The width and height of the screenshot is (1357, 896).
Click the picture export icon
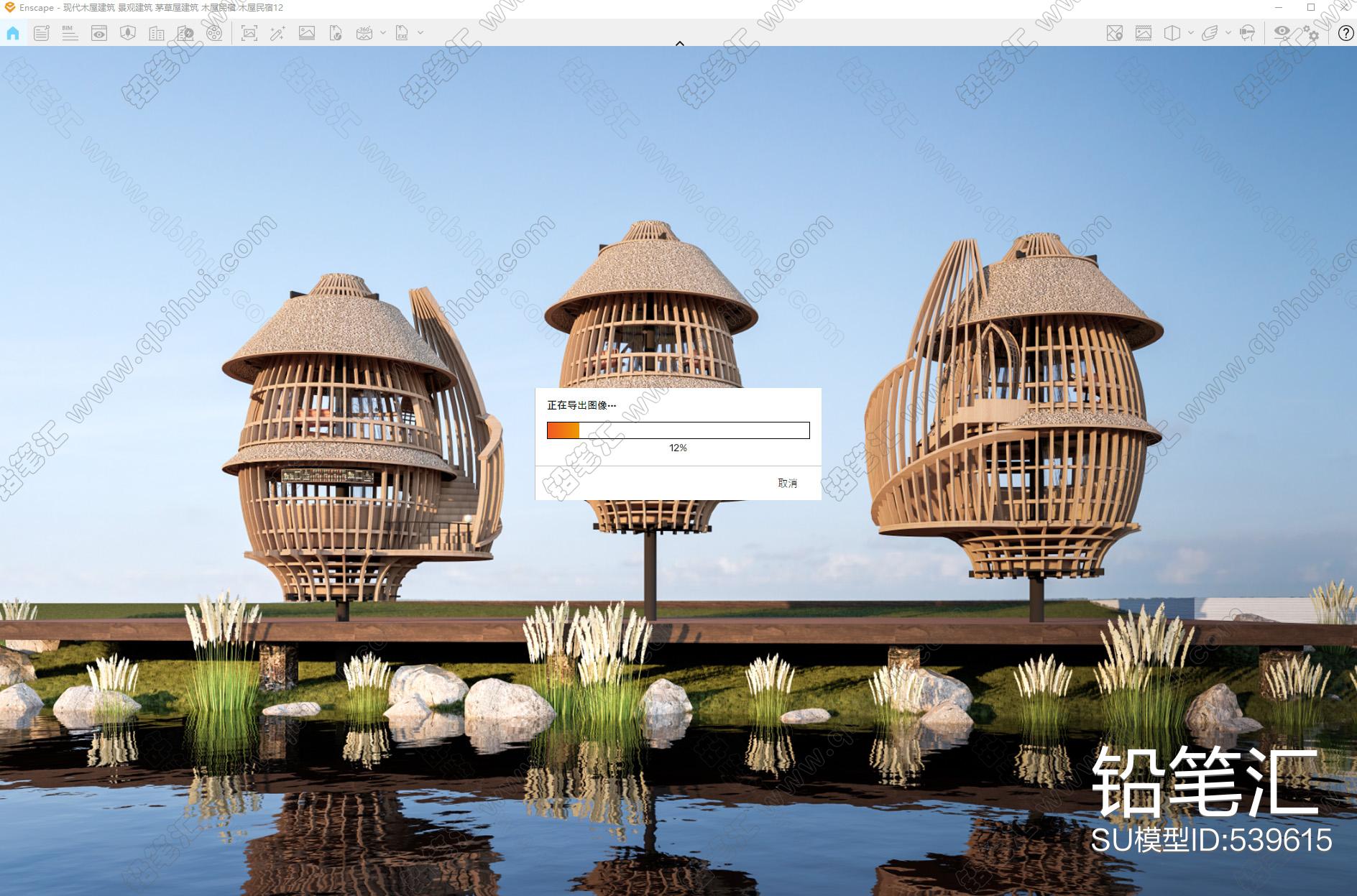pos(307,33)
